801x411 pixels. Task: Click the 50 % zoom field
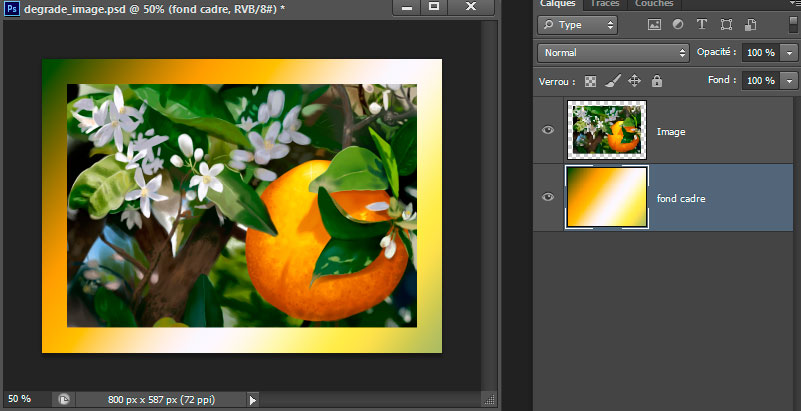[21, 399]
